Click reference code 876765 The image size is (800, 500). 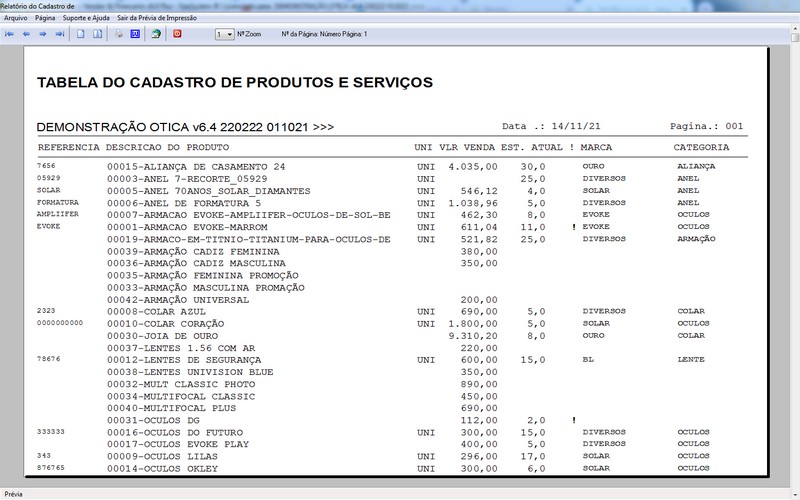pyautogui.click(x=51, y=467)
